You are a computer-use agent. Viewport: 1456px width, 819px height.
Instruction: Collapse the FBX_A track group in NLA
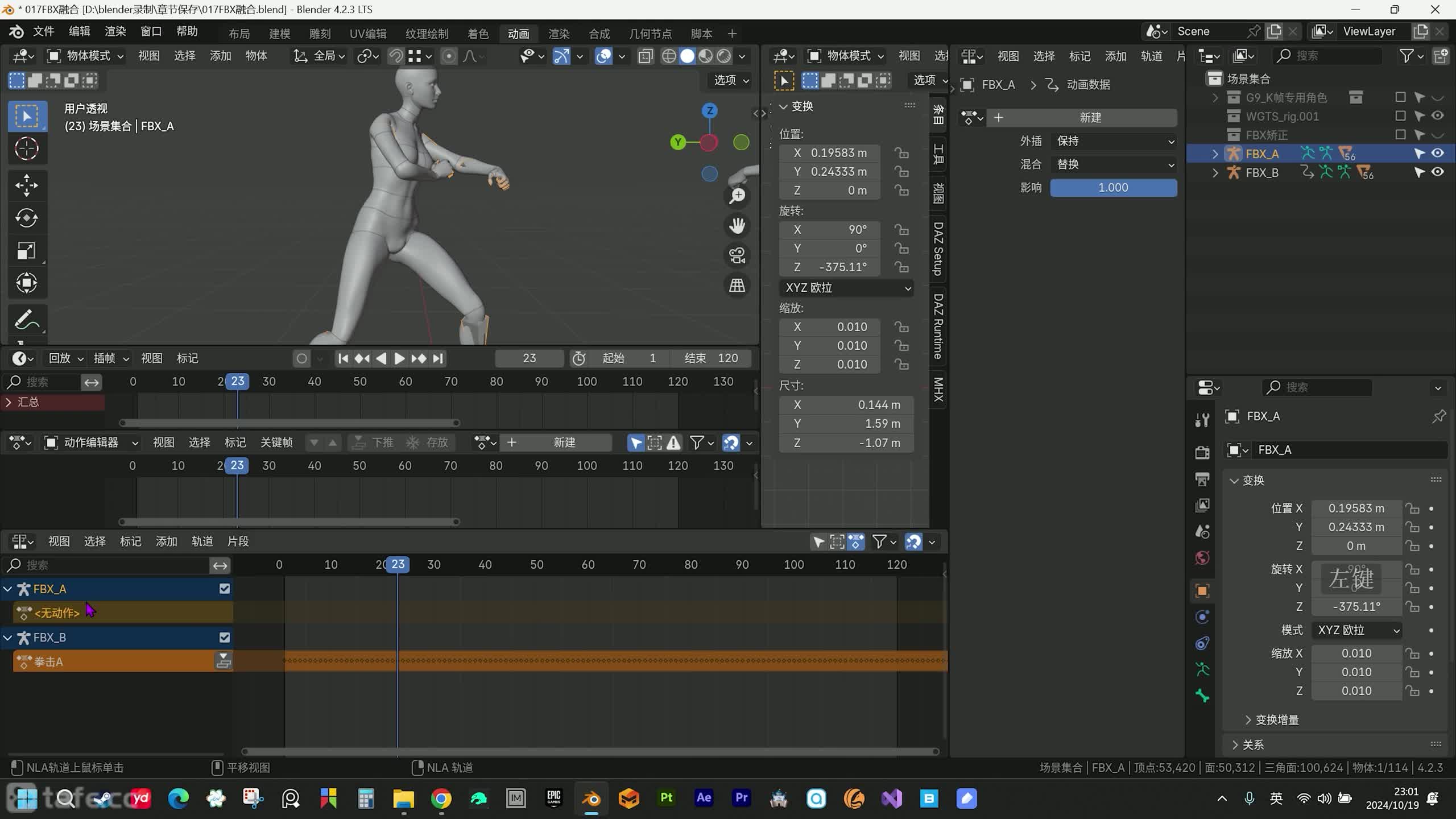(8, 589)
